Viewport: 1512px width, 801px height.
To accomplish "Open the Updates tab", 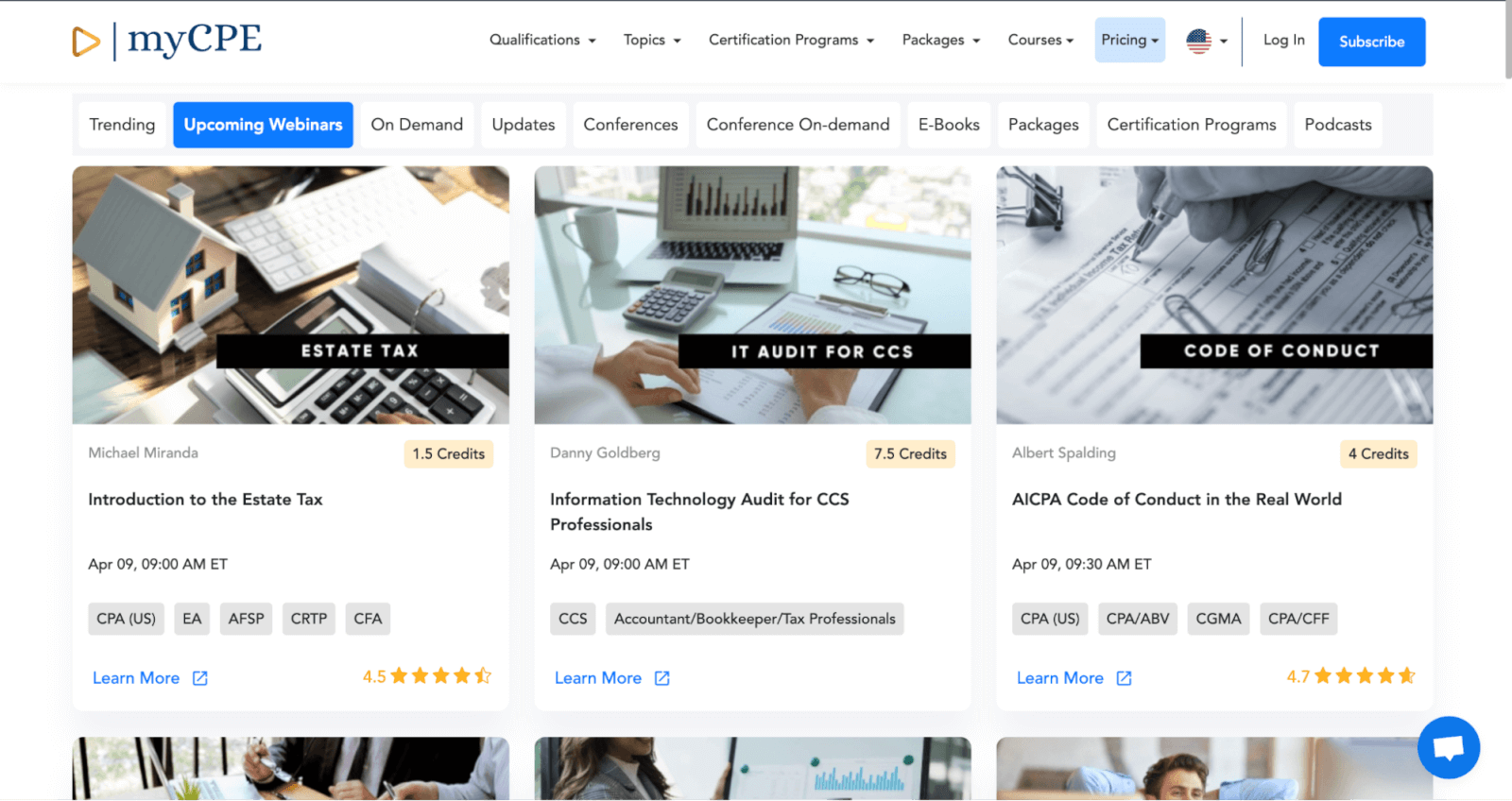I will click(524, 125).
